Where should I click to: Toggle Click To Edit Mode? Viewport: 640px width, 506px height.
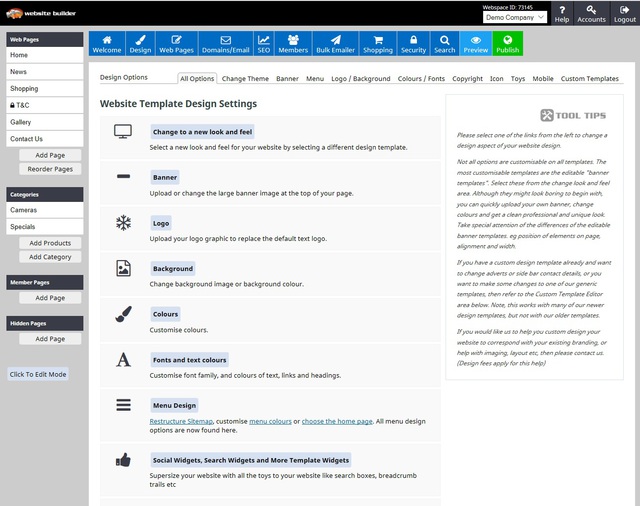tap(38, 374)
